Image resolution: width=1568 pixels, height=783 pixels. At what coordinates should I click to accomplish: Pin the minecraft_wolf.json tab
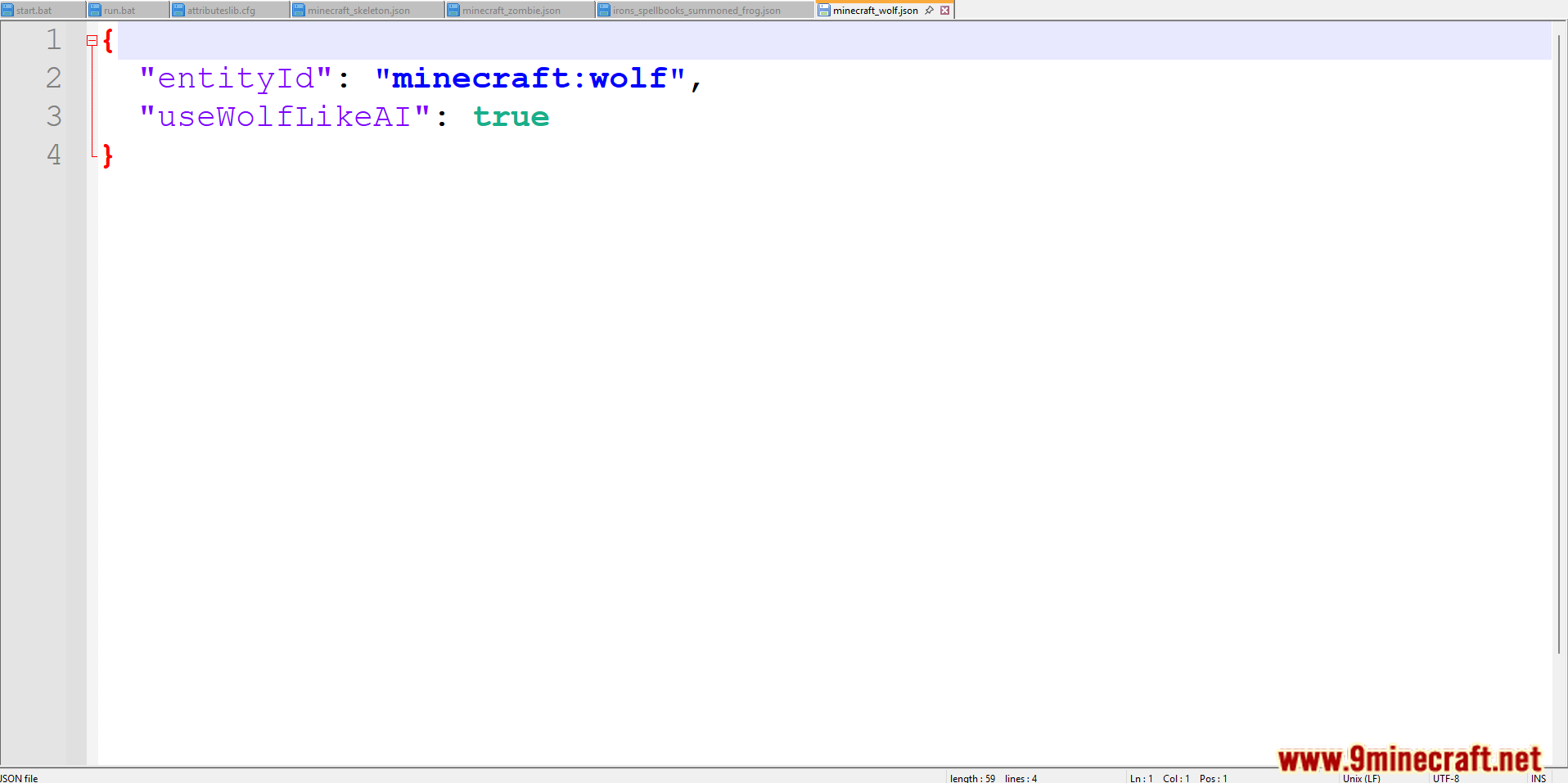point(930,11)
